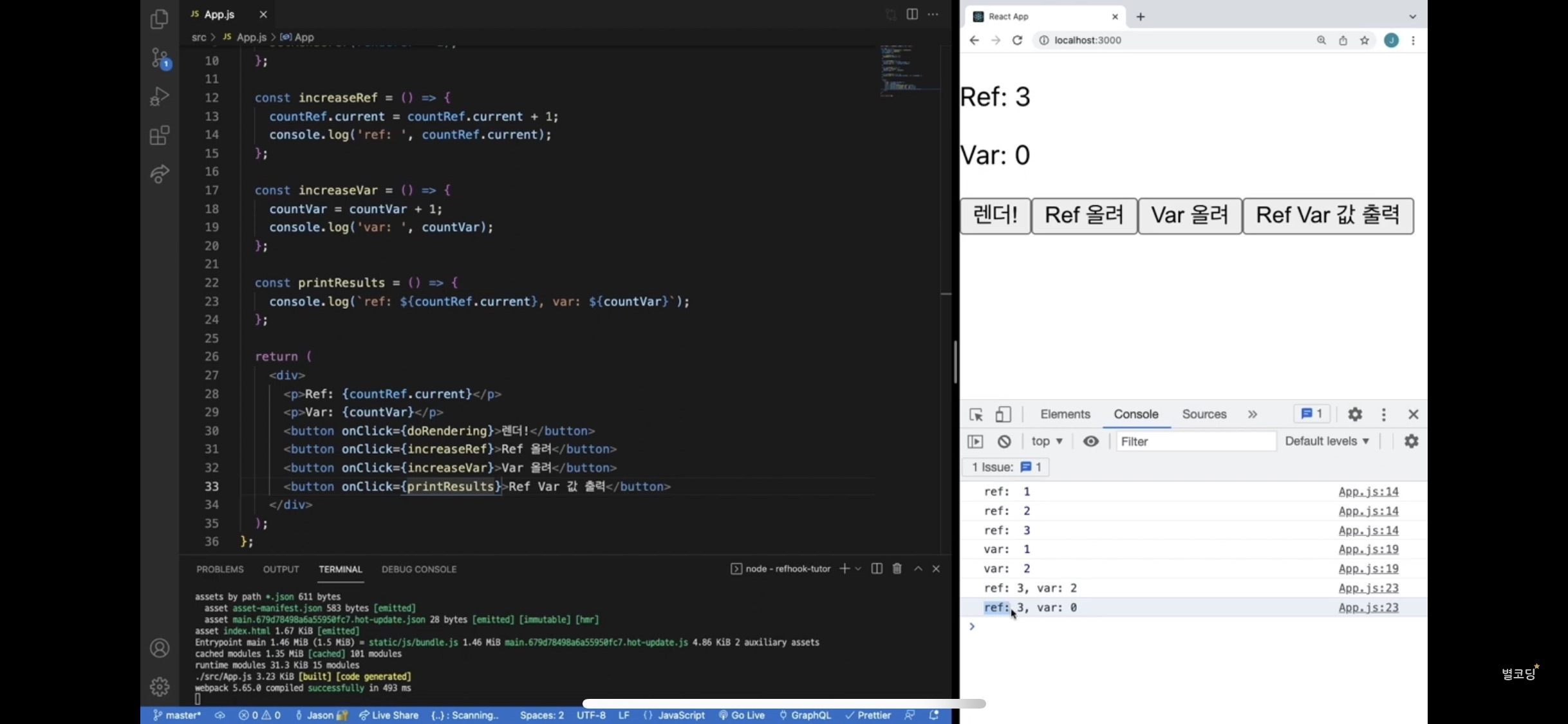Select the inspect element picker icon
This screenshot has width=1568, height=724.
tap(976, 414)
